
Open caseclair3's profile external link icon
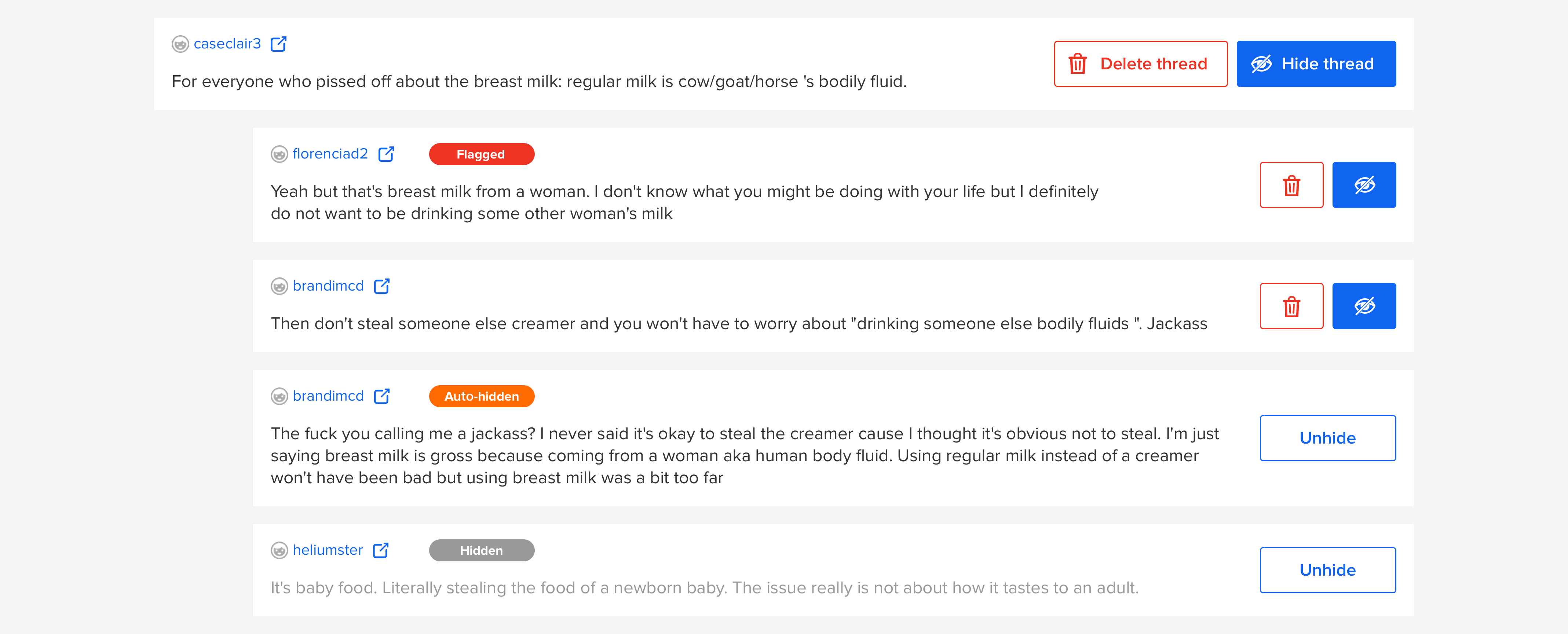click(278, 44)
